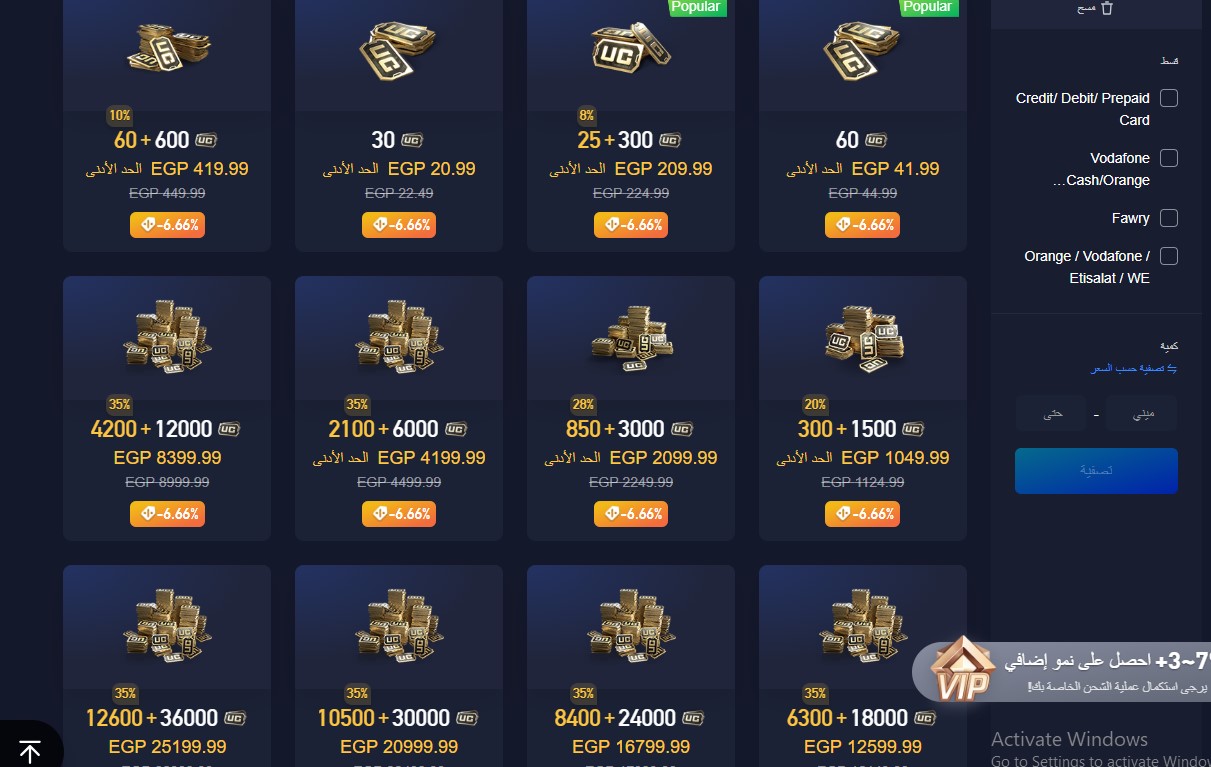Click the 35% bonus badge on 4200 + 12000
This screenshot has width=1211, height=767.
pos(120,405)
